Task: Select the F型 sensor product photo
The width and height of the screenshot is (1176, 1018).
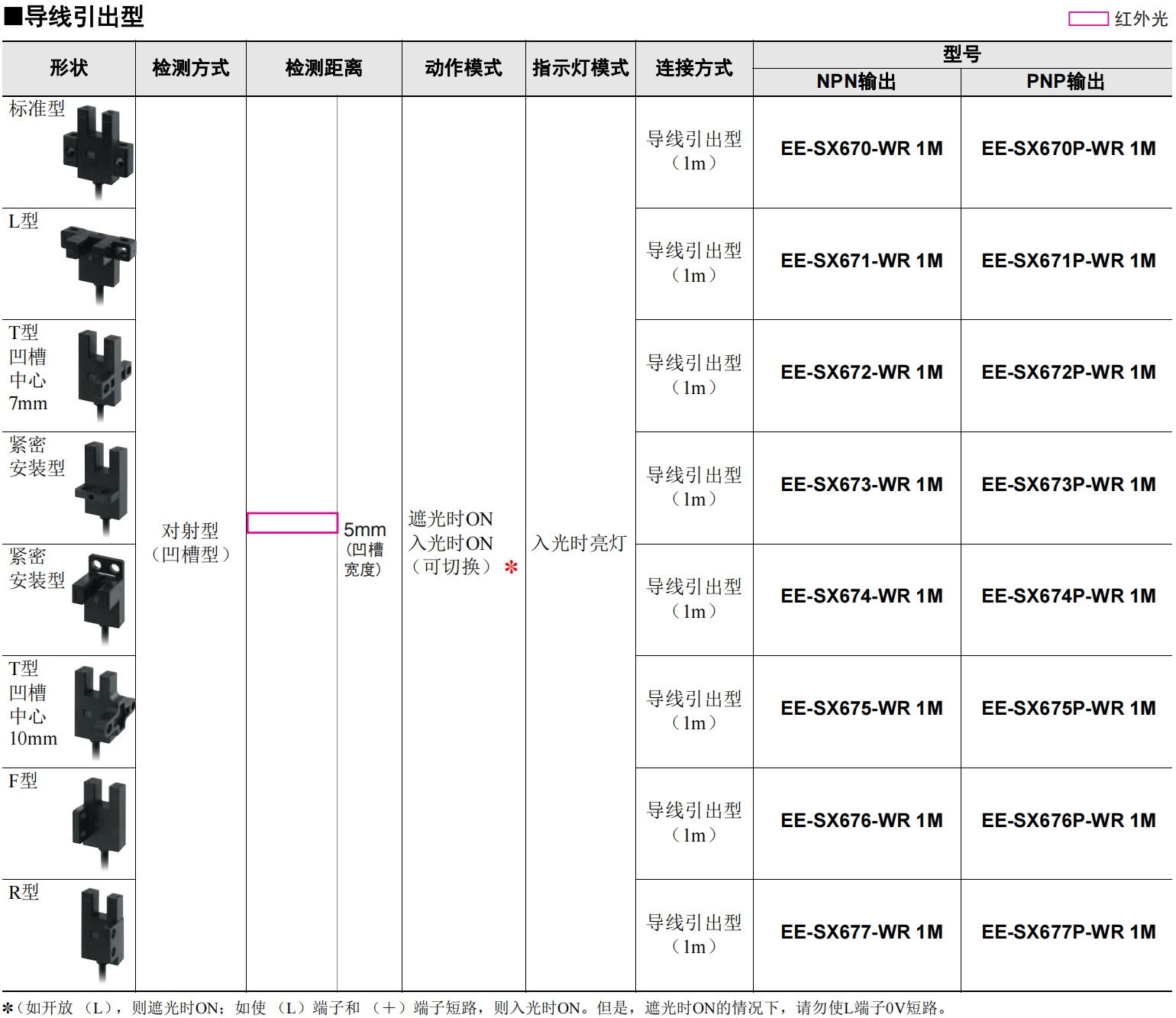Action: pos(100,822)
